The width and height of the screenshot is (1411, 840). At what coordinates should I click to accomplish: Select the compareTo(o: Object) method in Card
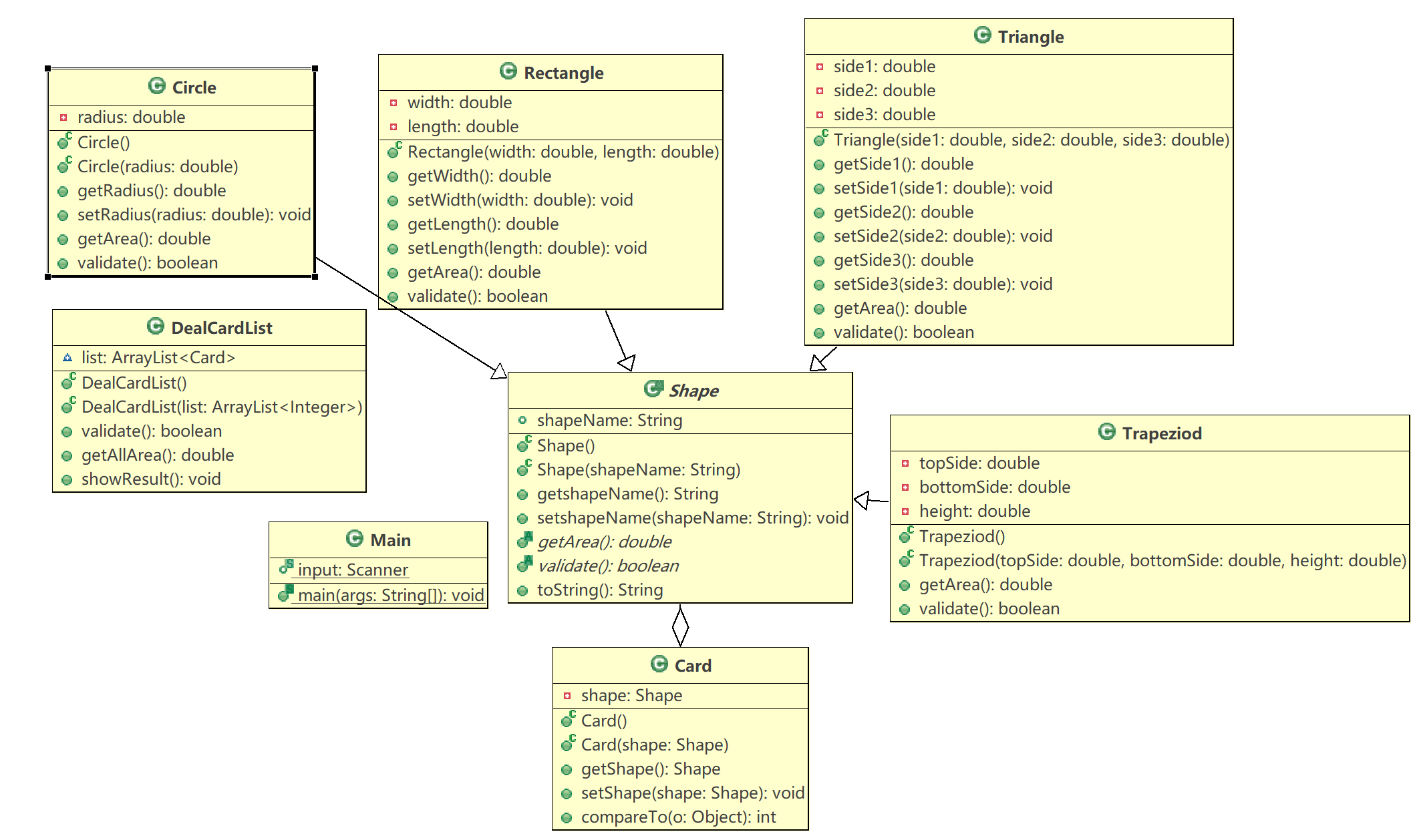678,817
